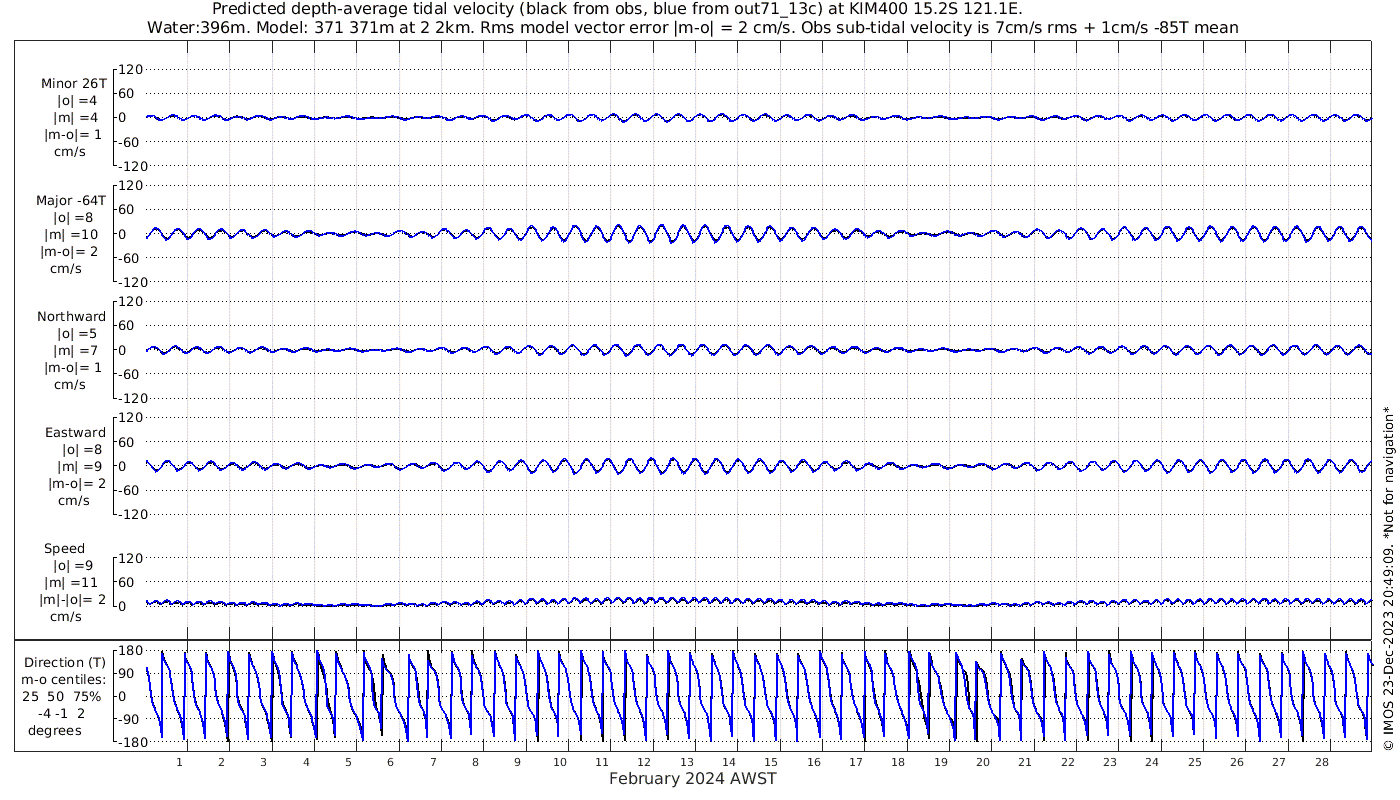Select the "Direction (T)" panel label
The width and height of the screenshot is (1400, 800).
pyautogui.click(x=65, y=663)
